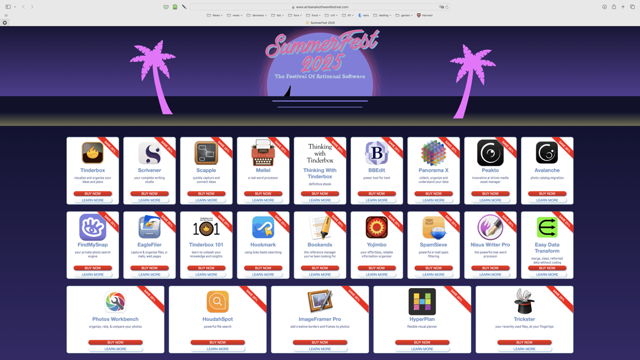Open the Harvard bookmark
The width and height of the screenshot is (640, 360).
click(424, 16)
